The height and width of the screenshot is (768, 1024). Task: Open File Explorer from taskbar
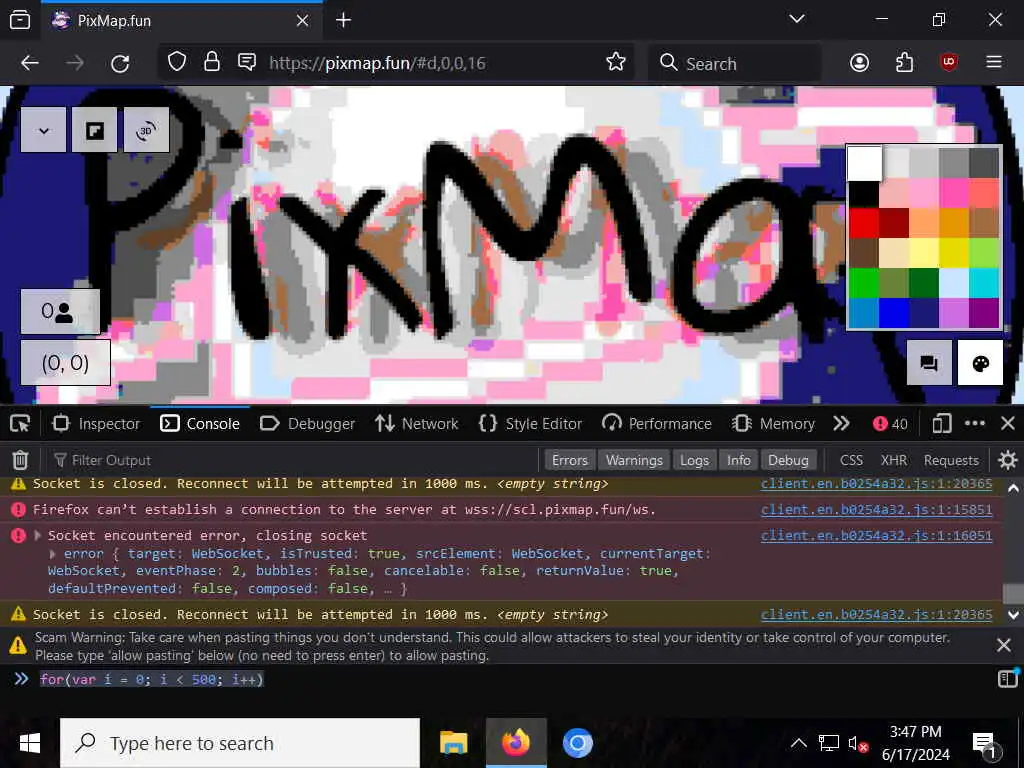(454, 743)
